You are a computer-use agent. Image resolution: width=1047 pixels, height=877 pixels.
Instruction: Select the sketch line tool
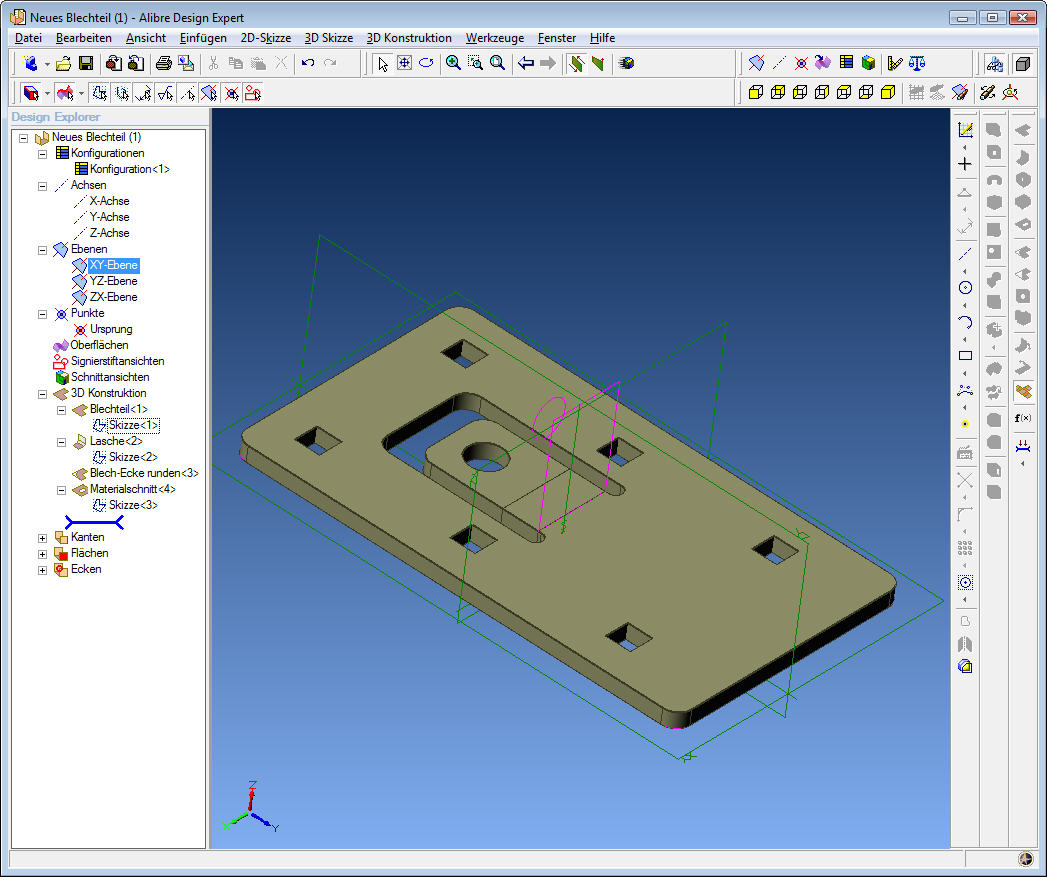click(x=965, y=254)
